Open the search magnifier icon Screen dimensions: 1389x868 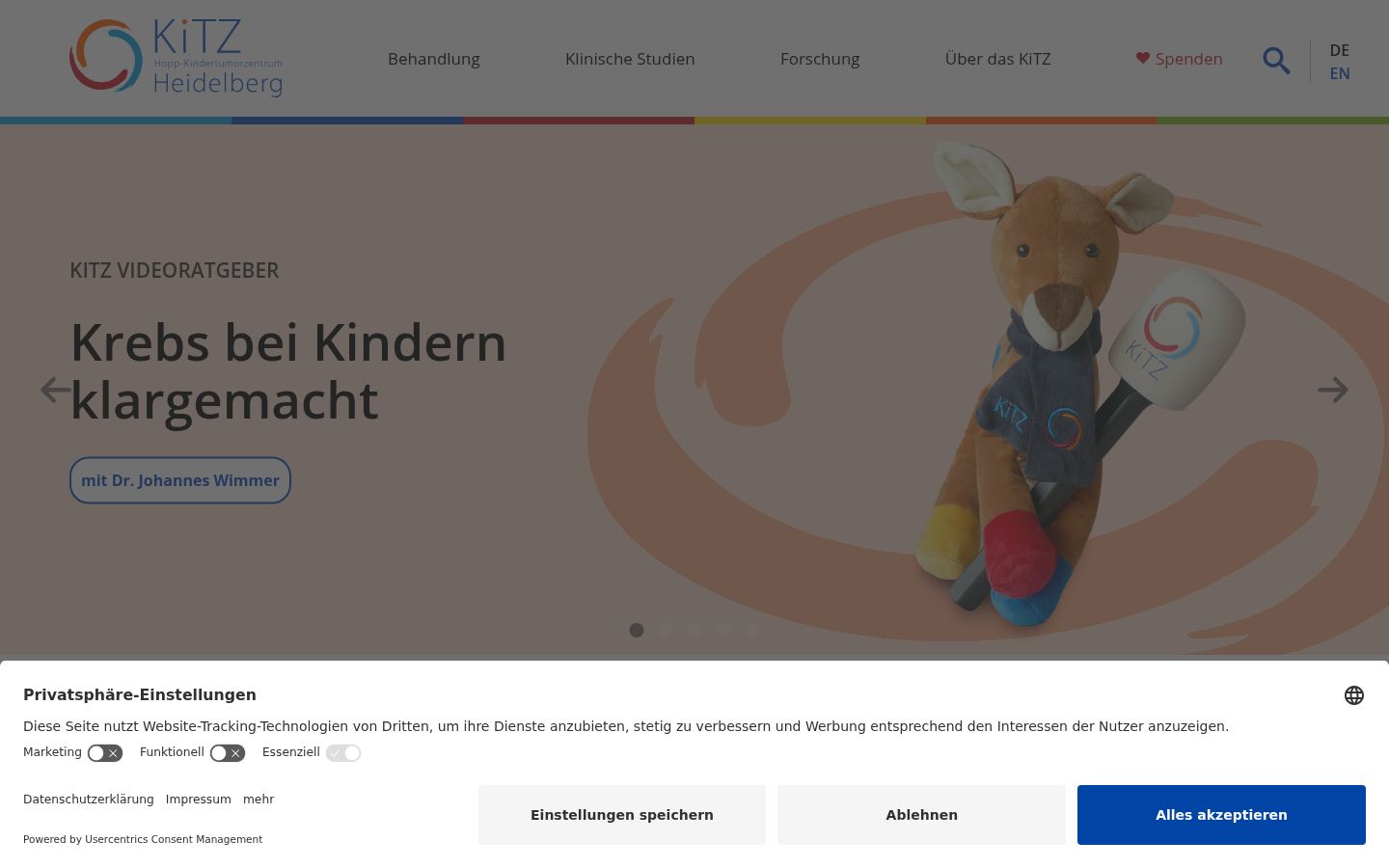click(1276, 60)
